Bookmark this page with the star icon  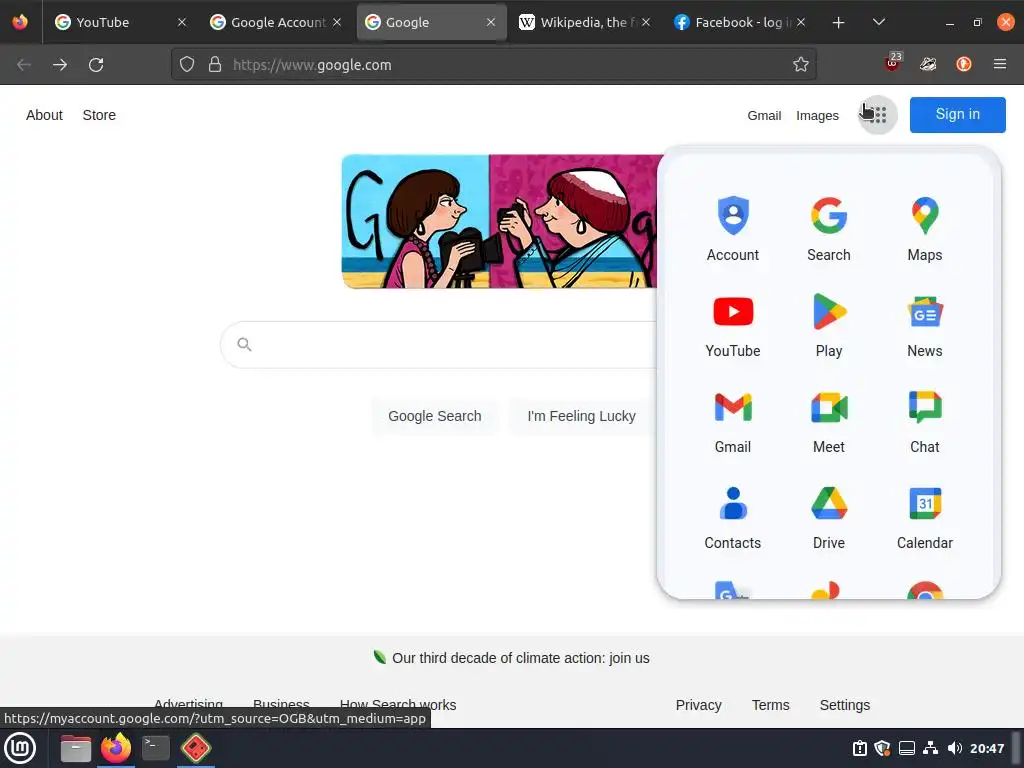point(800,64)
